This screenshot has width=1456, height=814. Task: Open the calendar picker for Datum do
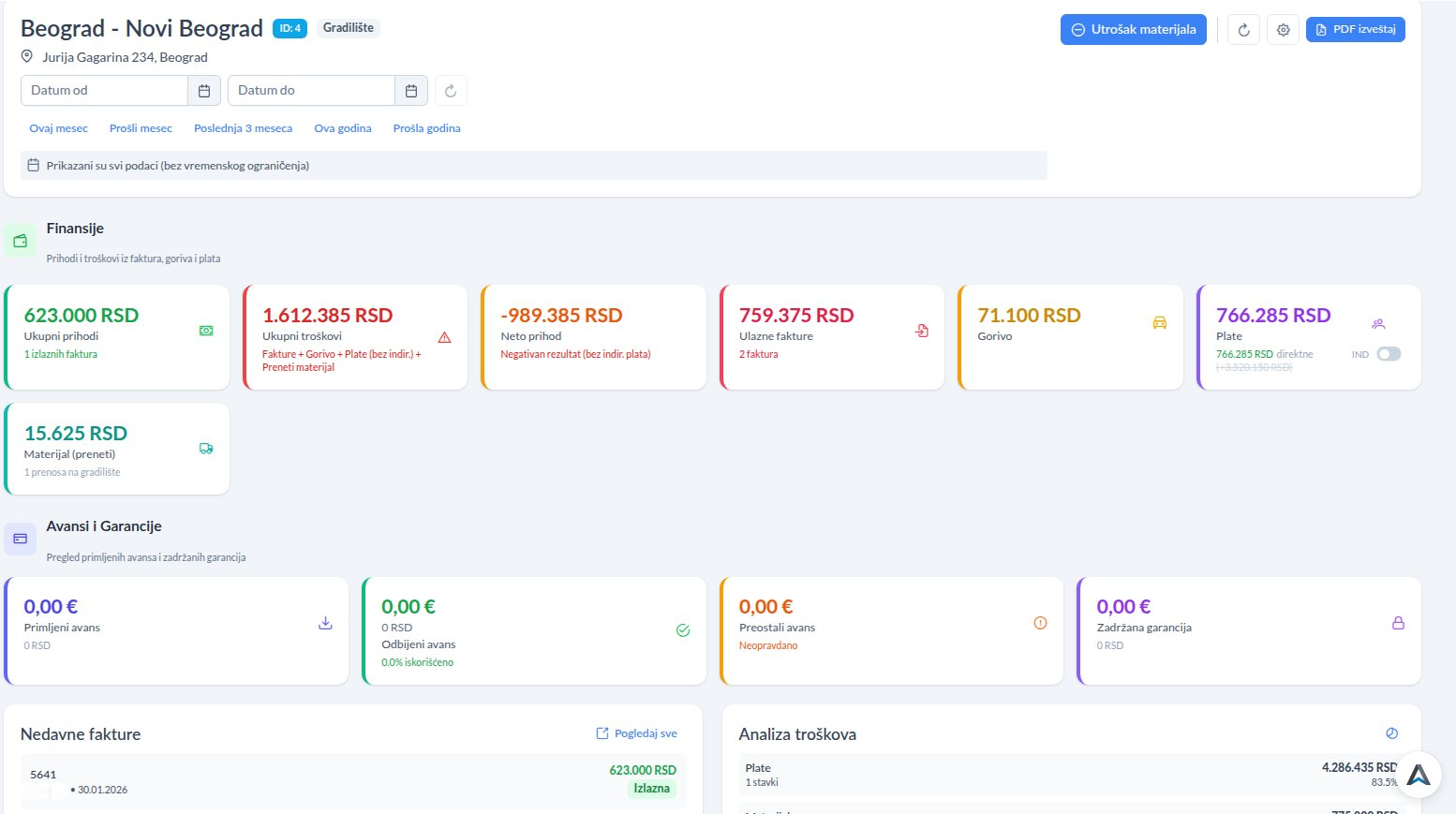(411, 90)
